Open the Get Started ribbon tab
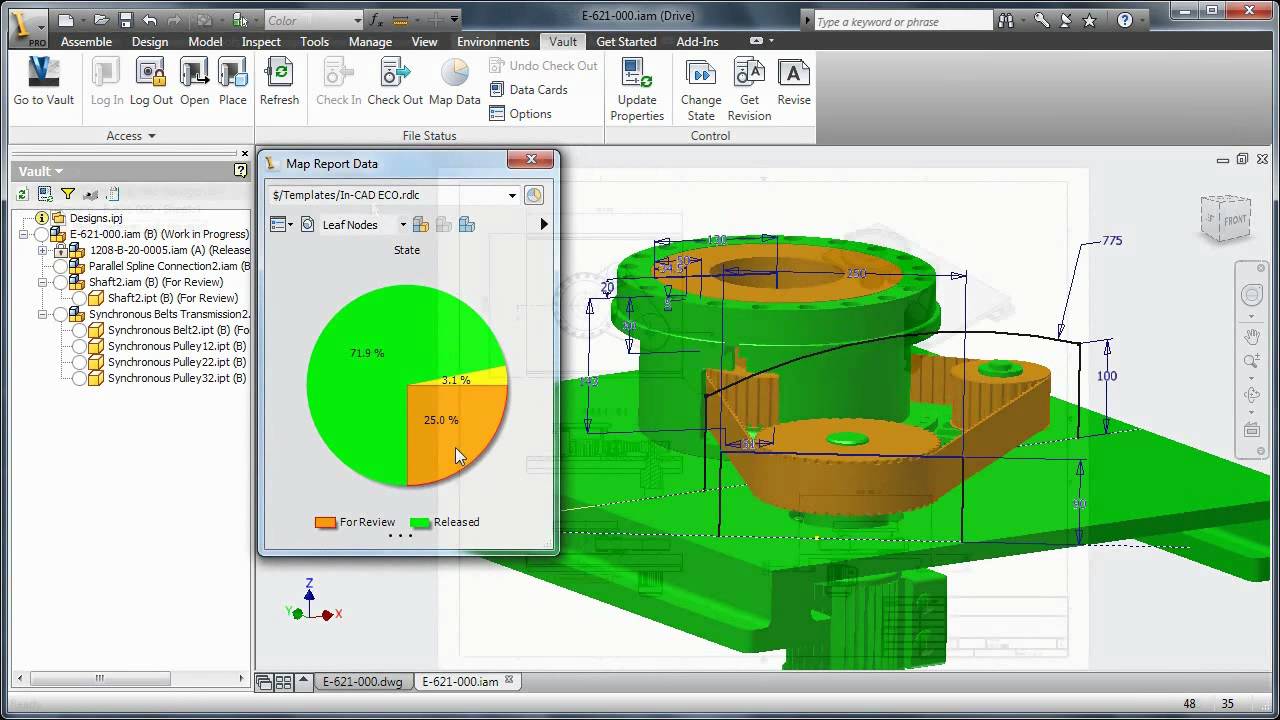The width and height of the screenshot is (1280, 720). point(626,42)
